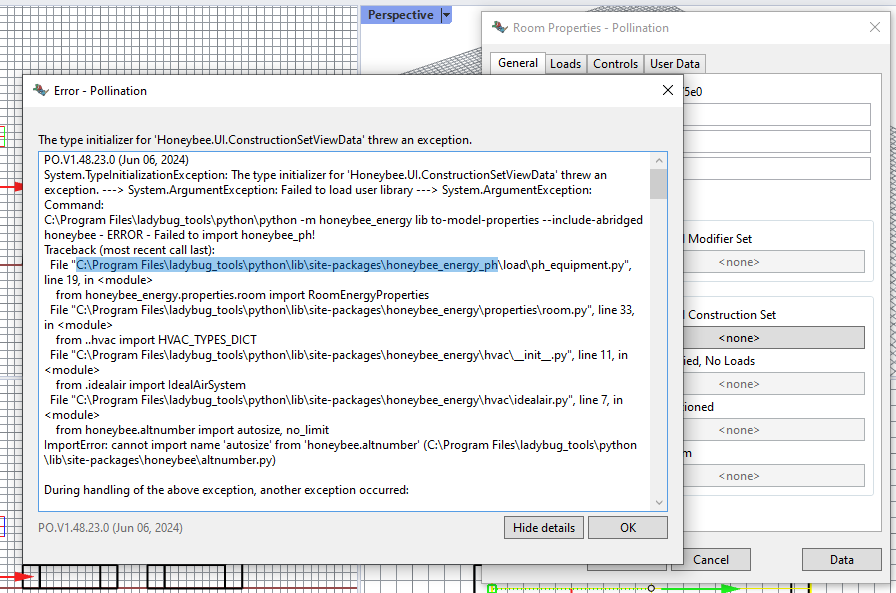The height and width of the screenshot is (593, 896).
Task: Confirm the error with OK
Action: (628, 528)
